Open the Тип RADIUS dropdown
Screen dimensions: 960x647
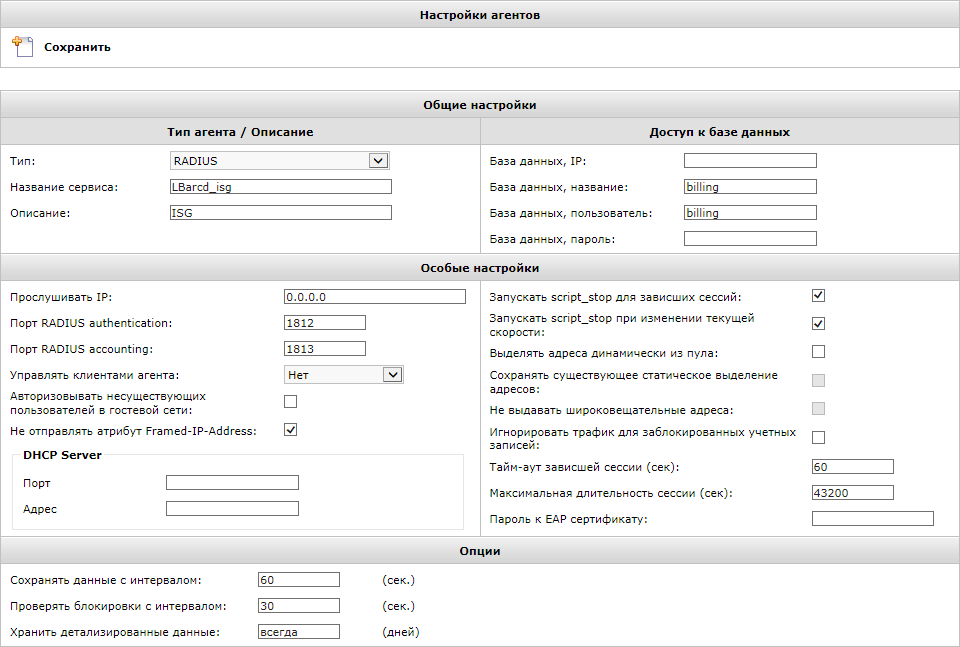click(x=280, y=161)
